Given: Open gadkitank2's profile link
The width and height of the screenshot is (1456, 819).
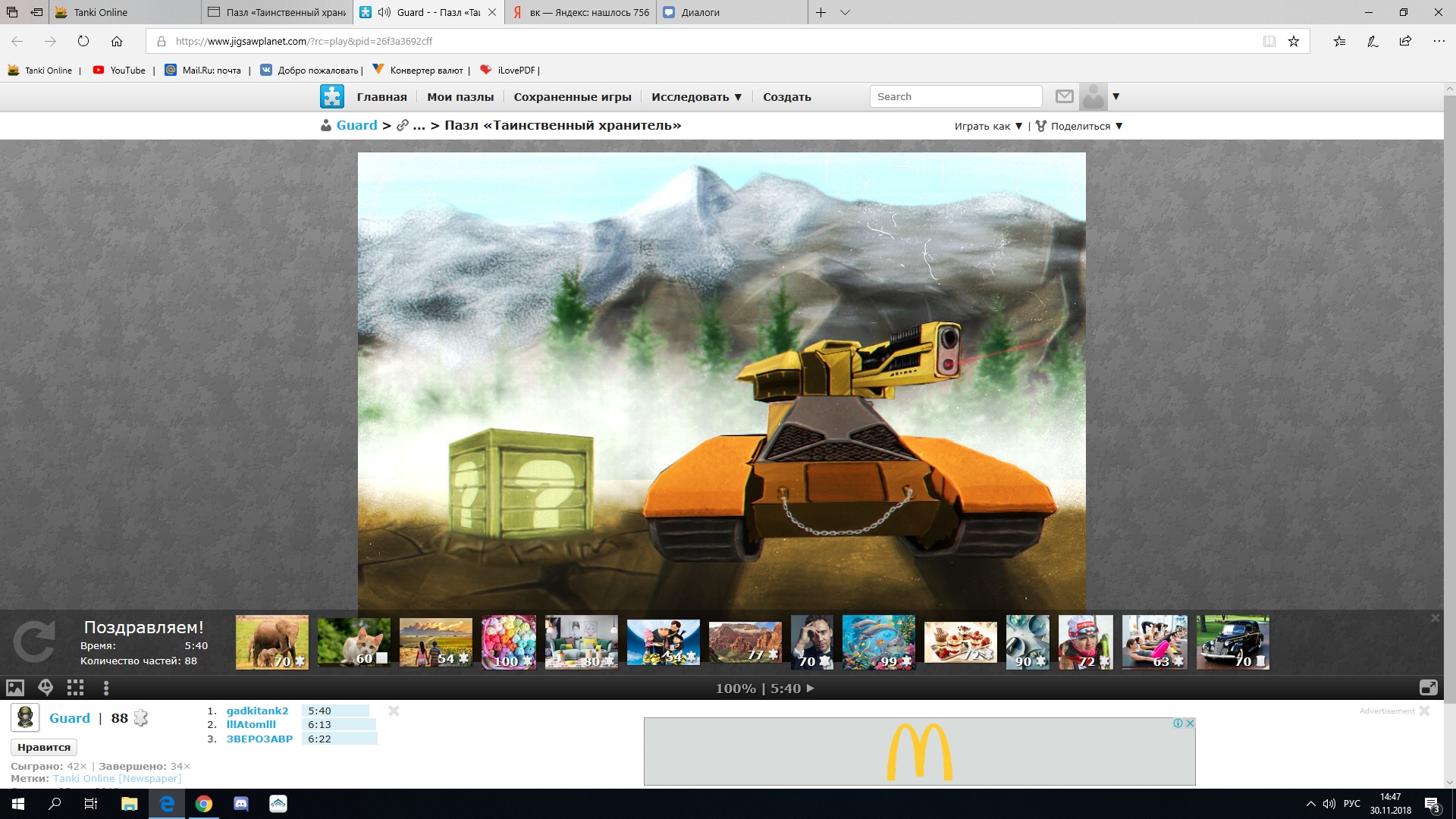Looking at the screenshot, I should pyautogui.click(x=257, y=711).
